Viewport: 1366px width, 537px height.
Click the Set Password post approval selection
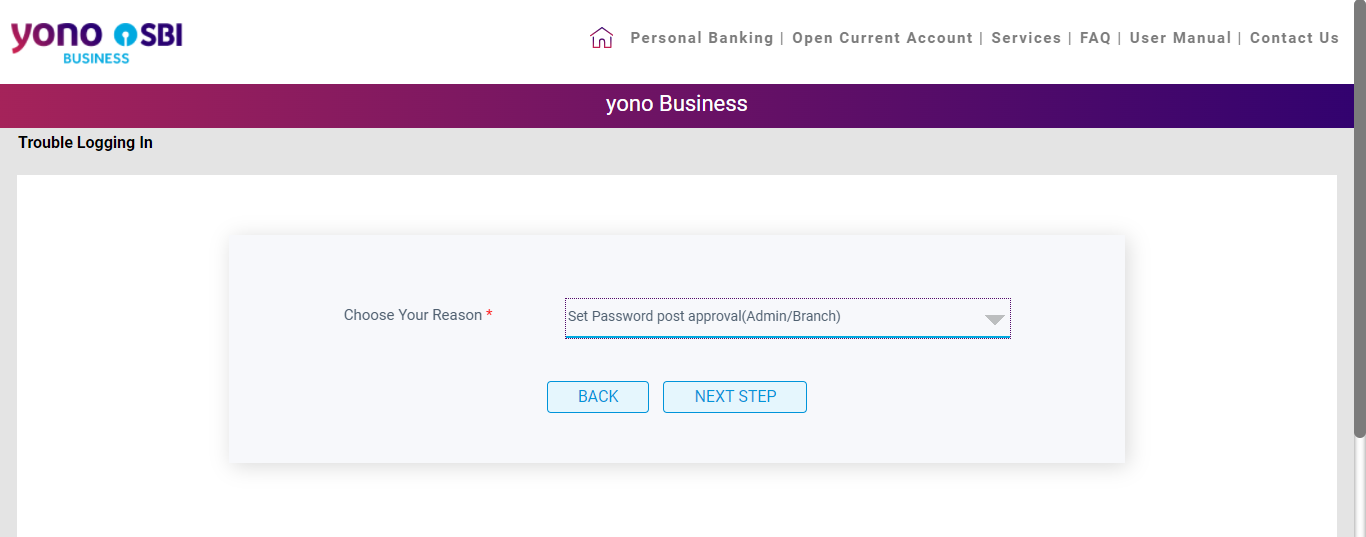704,316
